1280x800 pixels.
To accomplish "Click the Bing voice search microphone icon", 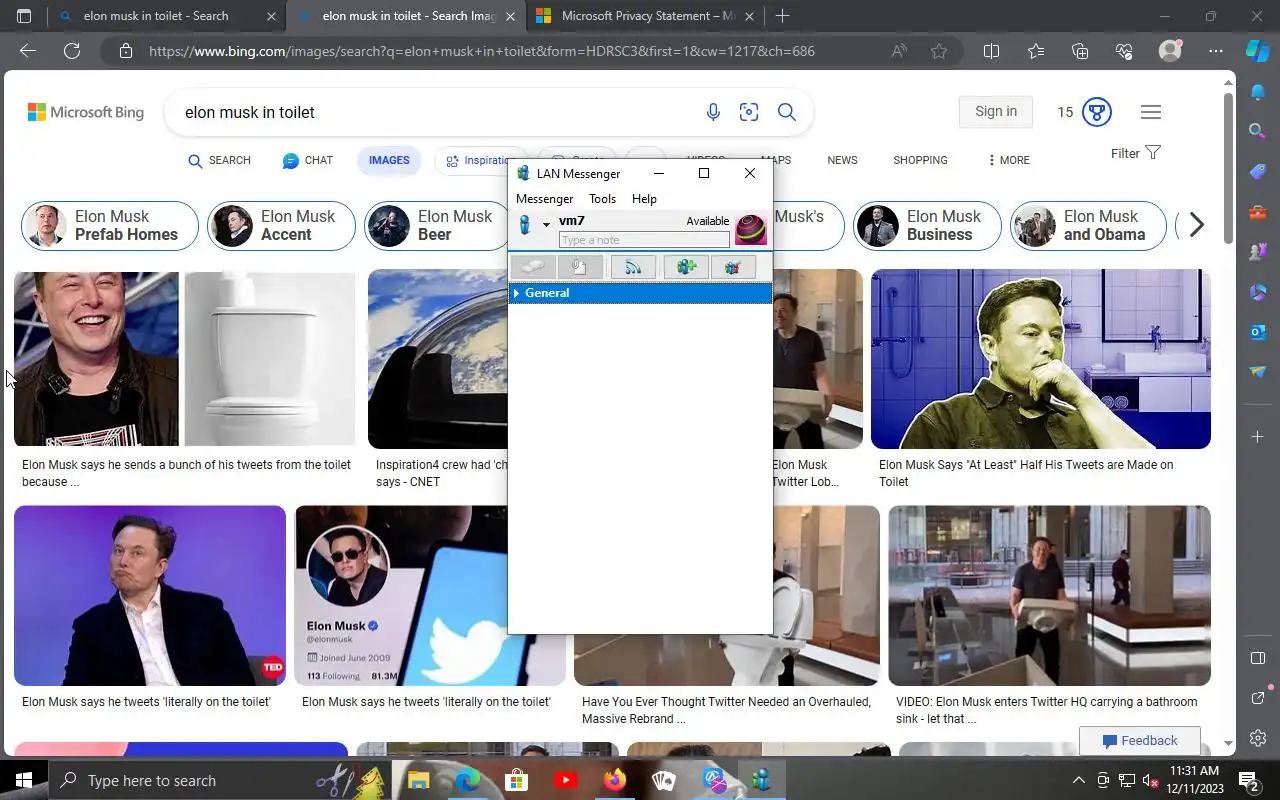I will coord(713,112).
